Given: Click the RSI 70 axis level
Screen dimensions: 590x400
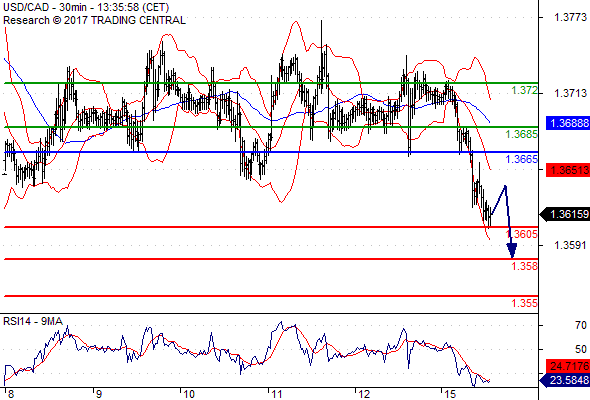Looking at the screenshot, I should tap(581, 325).
